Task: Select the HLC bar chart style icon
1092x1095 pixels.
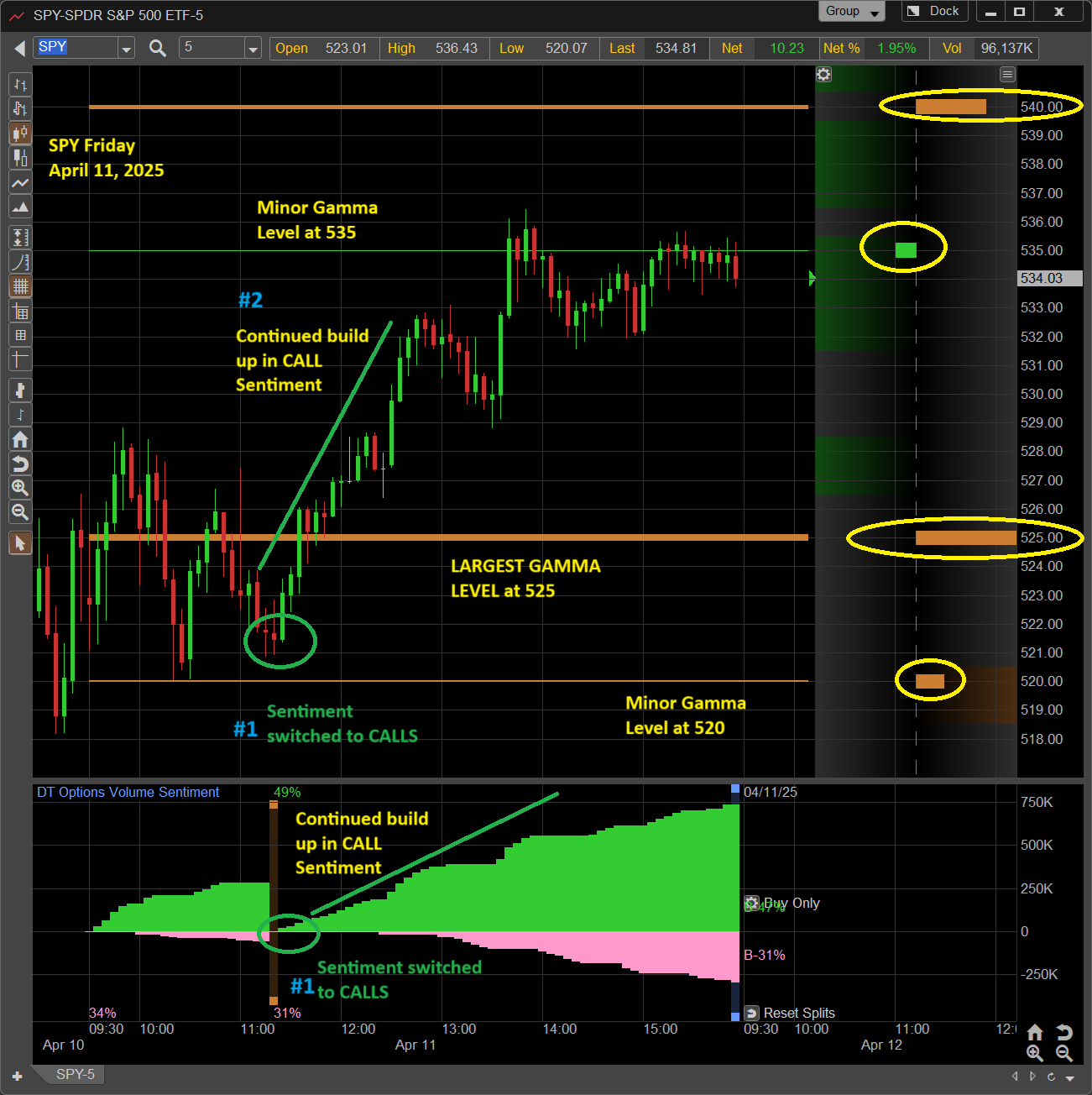Action: [20, 108]
